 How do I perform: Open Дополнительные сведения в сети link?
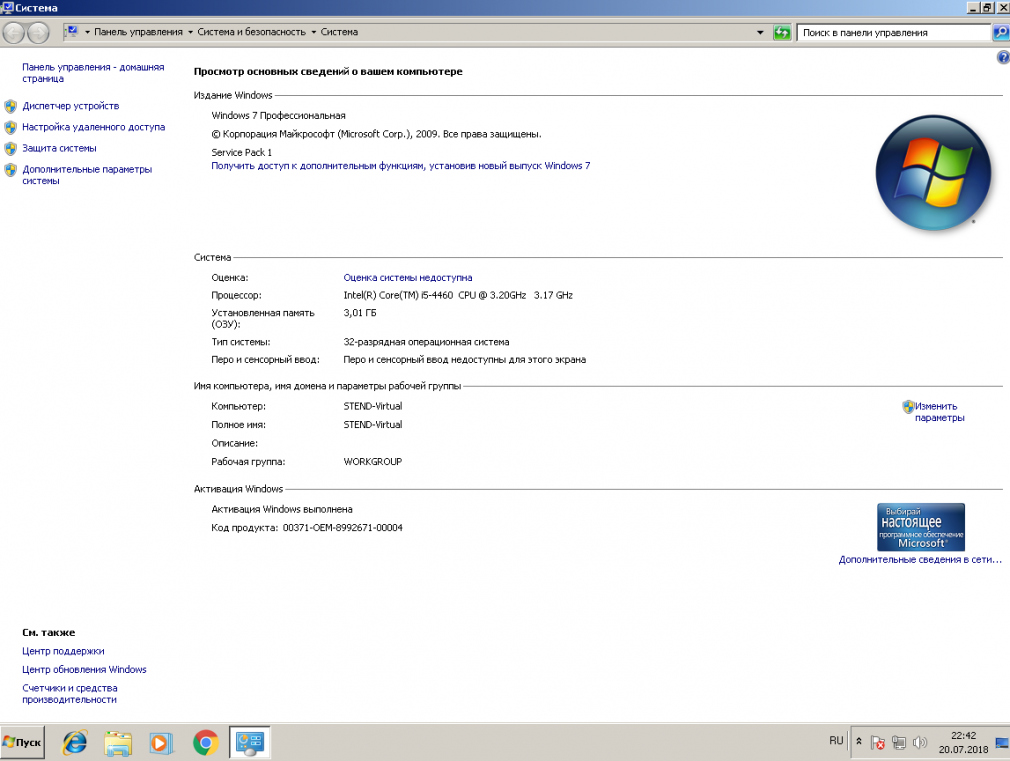pos(920,560)
